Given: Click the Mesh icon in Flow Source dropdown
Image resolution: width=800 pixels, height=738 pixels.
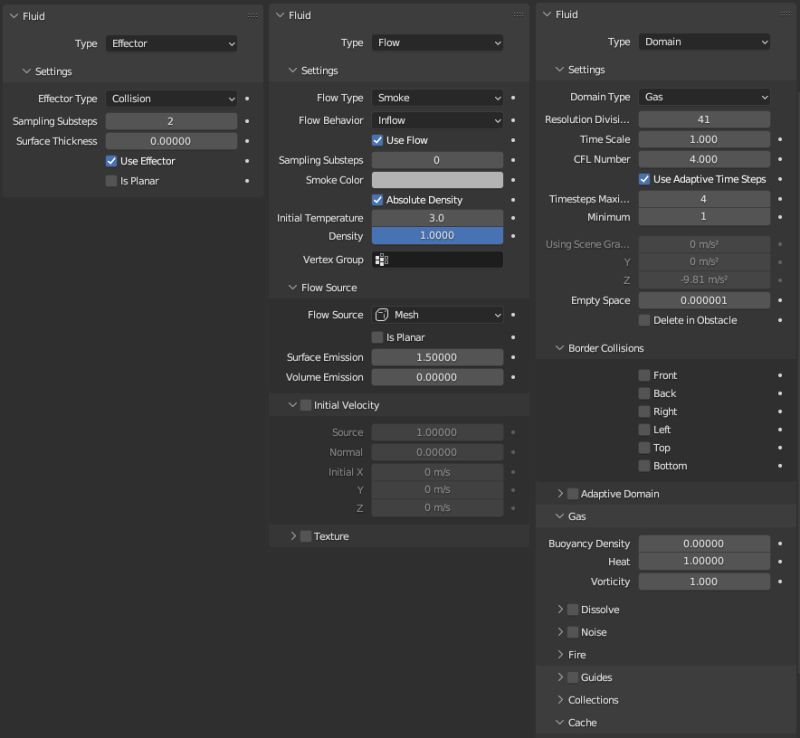Looking at the screenshot, I should coord(382,315).
